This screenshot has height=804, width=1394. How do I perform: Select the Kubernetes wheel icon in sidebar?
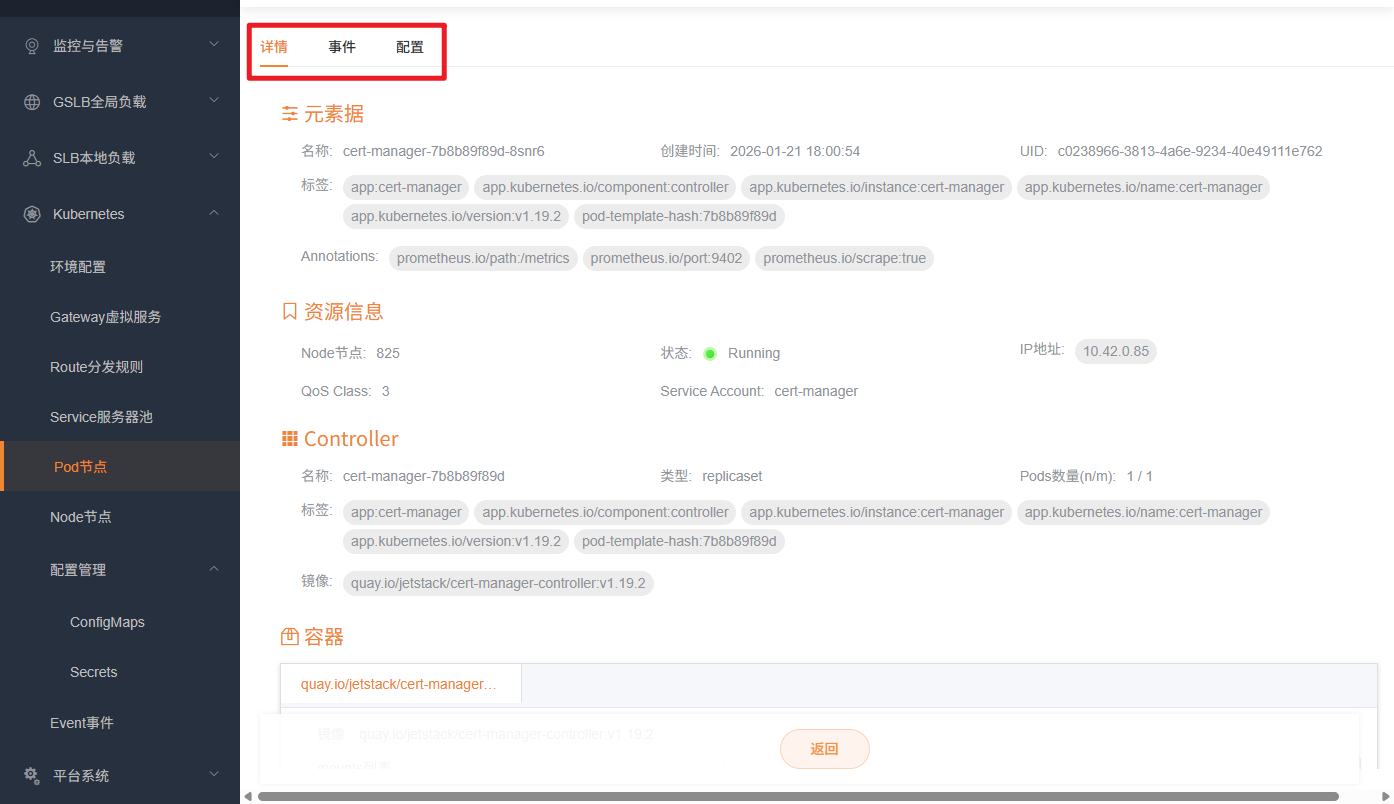click(x=31, y=213)
